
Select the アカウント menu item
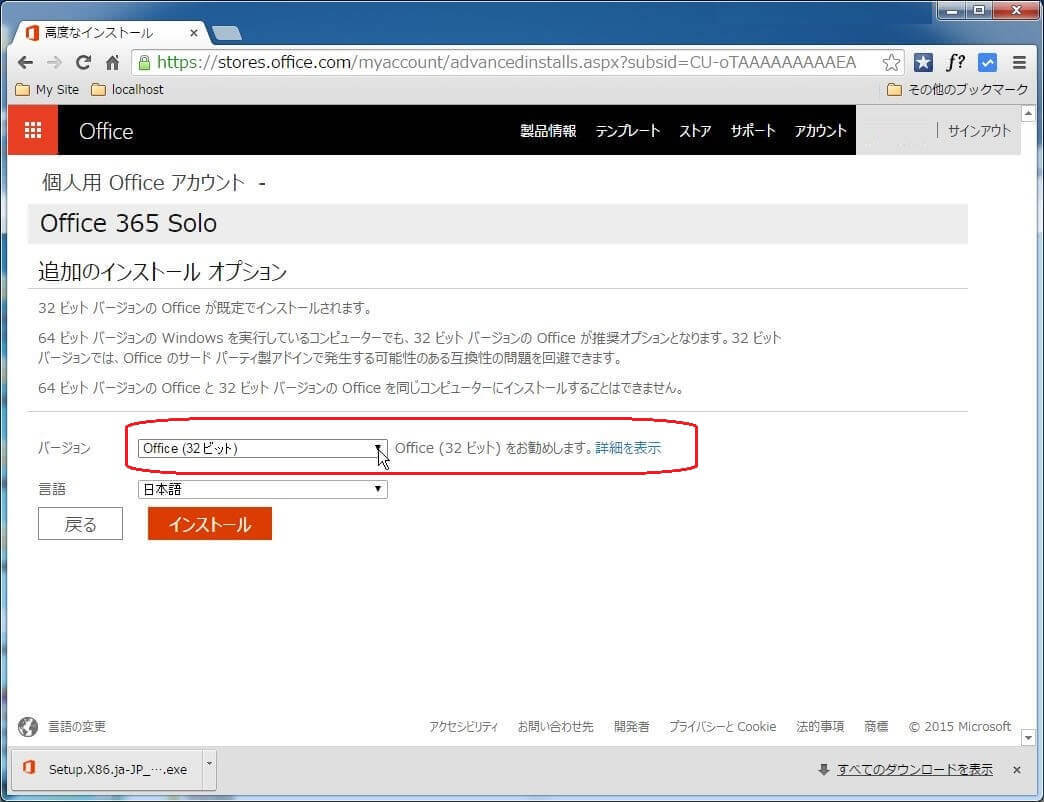(820, 131)
